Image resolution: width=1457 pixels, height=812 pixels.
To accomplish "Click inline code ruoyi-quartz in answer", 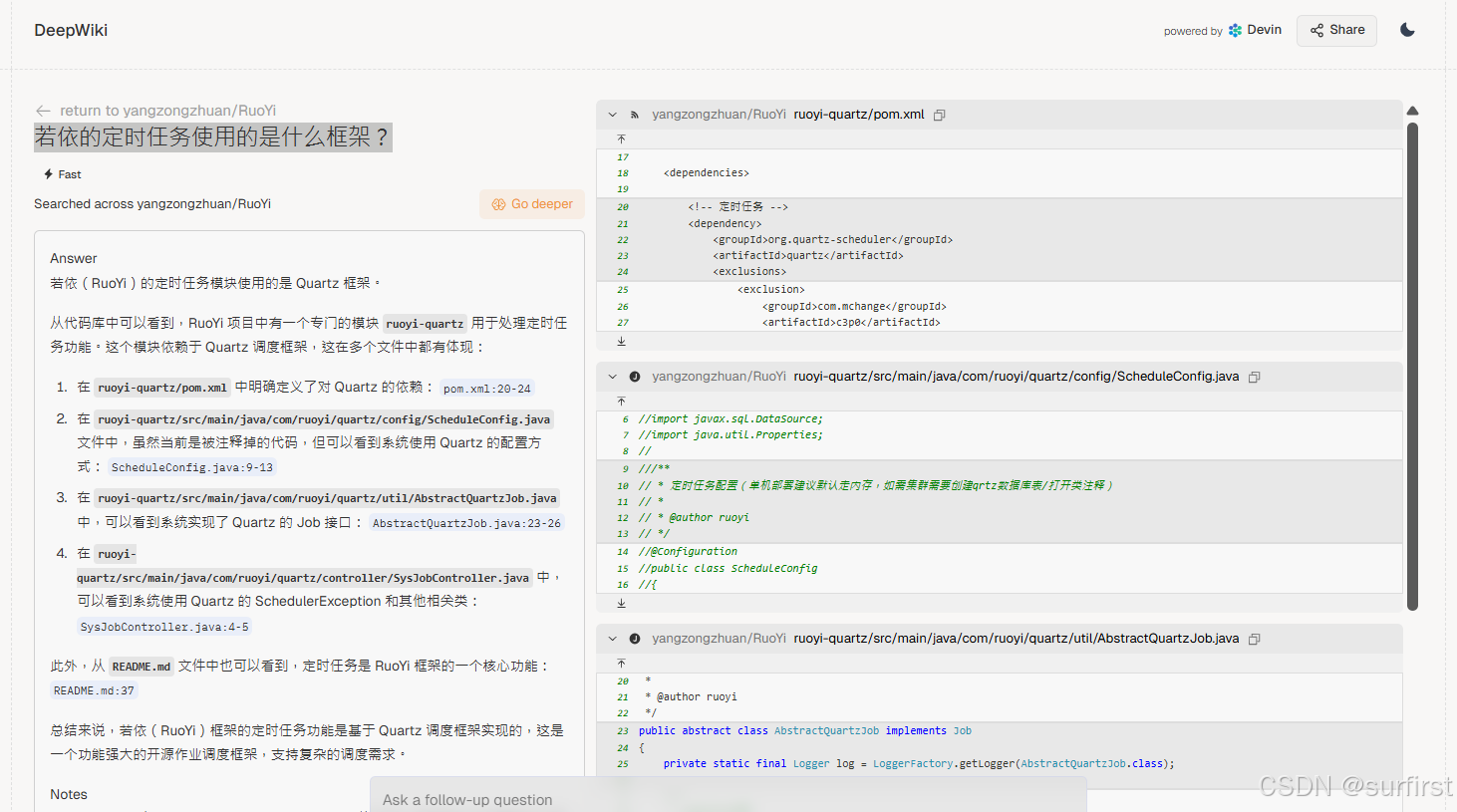I will click(425, 324).
